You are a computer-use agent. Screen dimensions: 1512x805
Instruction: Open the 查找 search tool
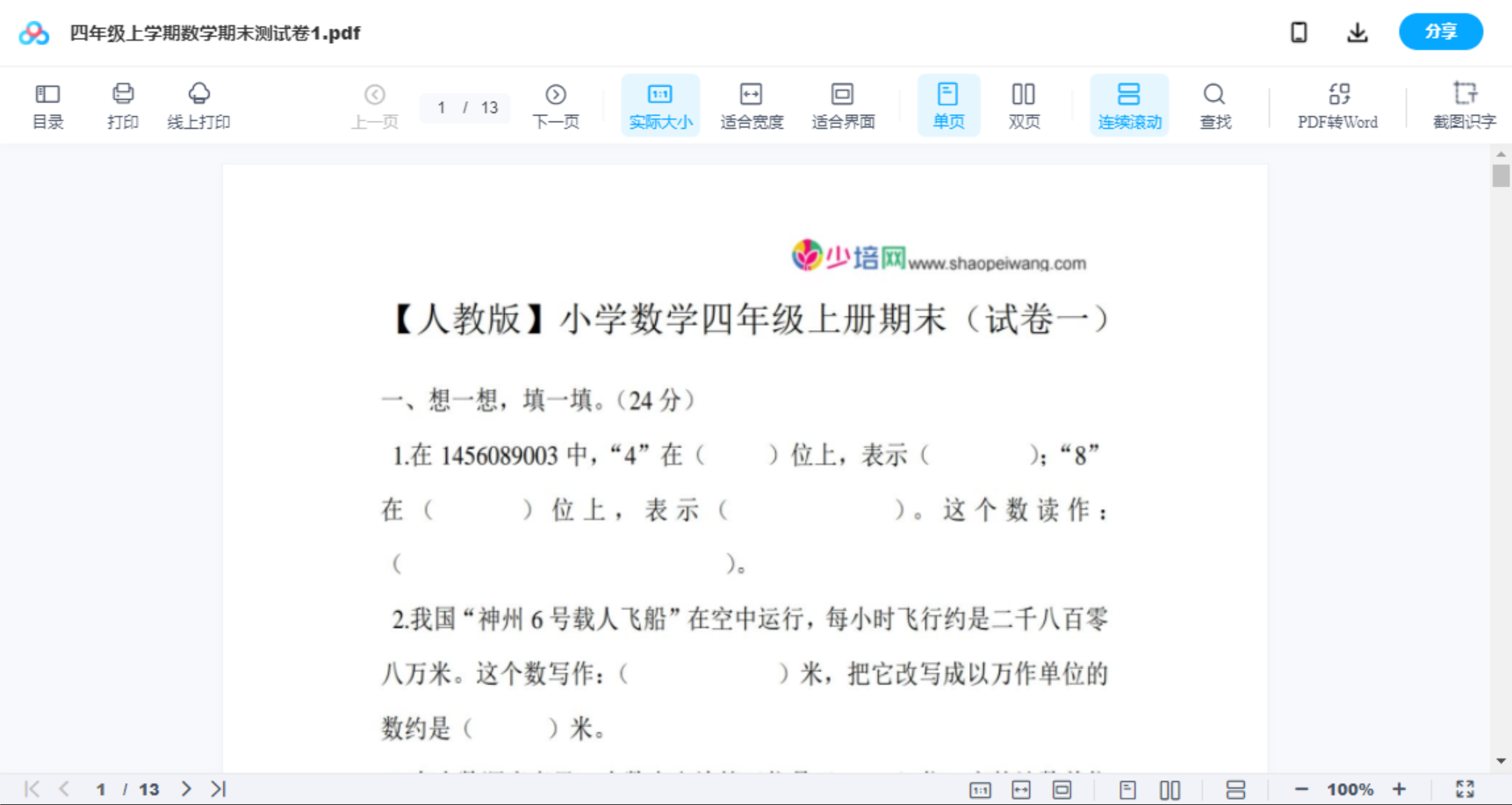pyautogui.click(x=1214, y=104)
